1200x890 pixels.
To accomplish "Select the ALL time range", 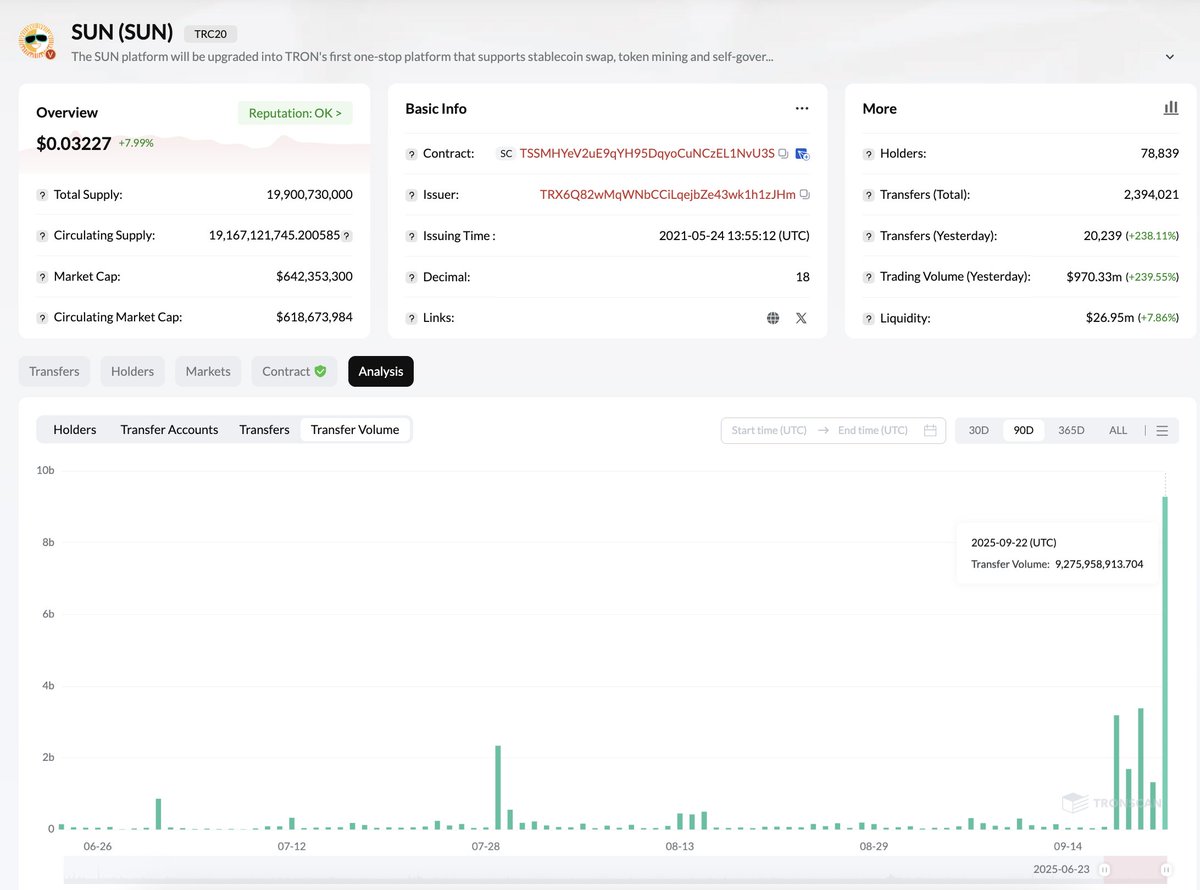I will pos(1118,430).
